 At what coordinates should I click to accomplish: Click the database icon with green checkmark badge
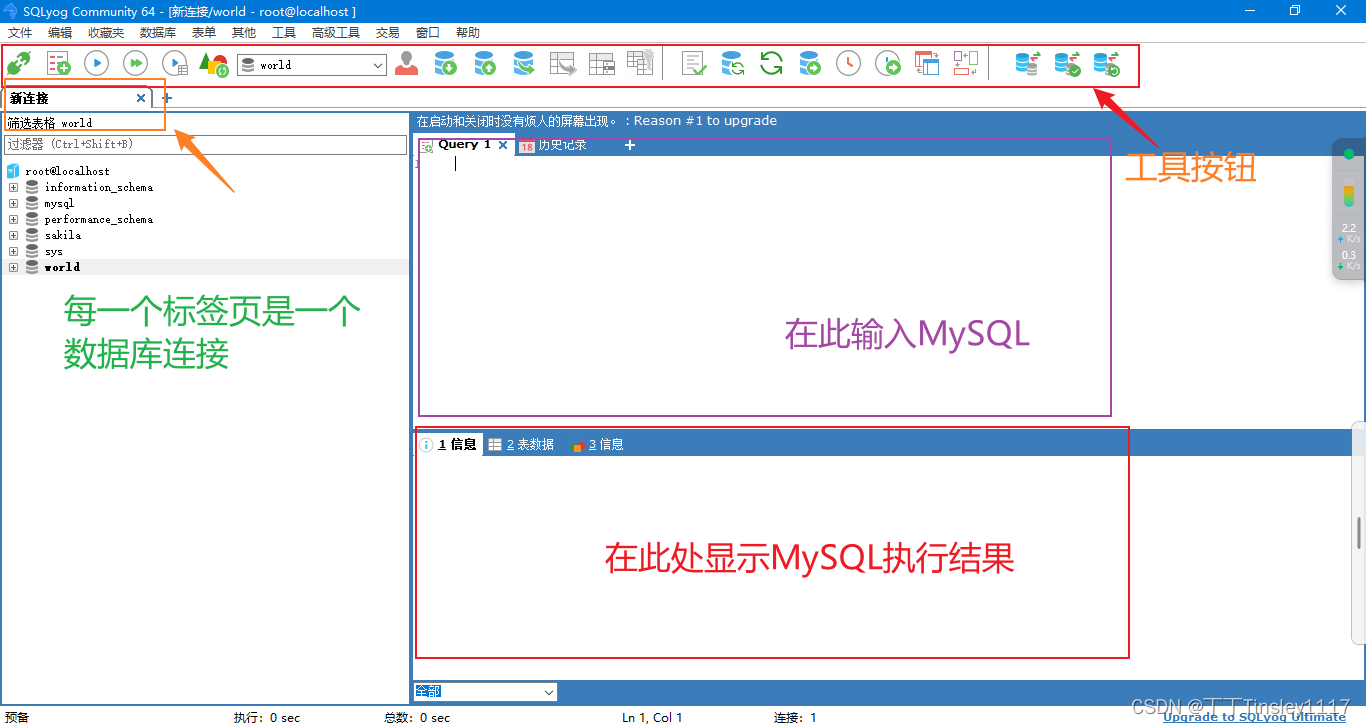tap(1067, 64)
